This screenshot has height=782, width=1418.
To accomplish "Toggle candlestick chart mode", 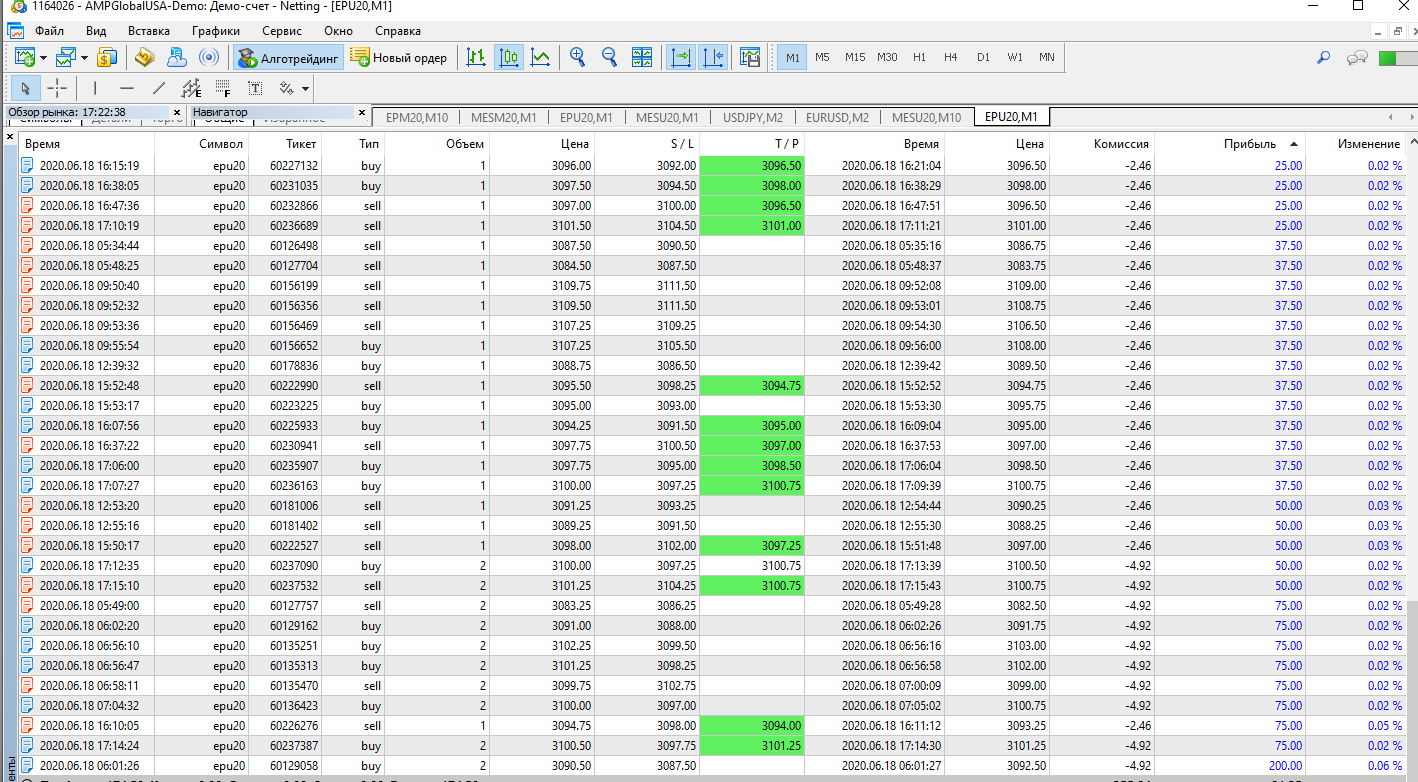I will click(x=508, y=58).
